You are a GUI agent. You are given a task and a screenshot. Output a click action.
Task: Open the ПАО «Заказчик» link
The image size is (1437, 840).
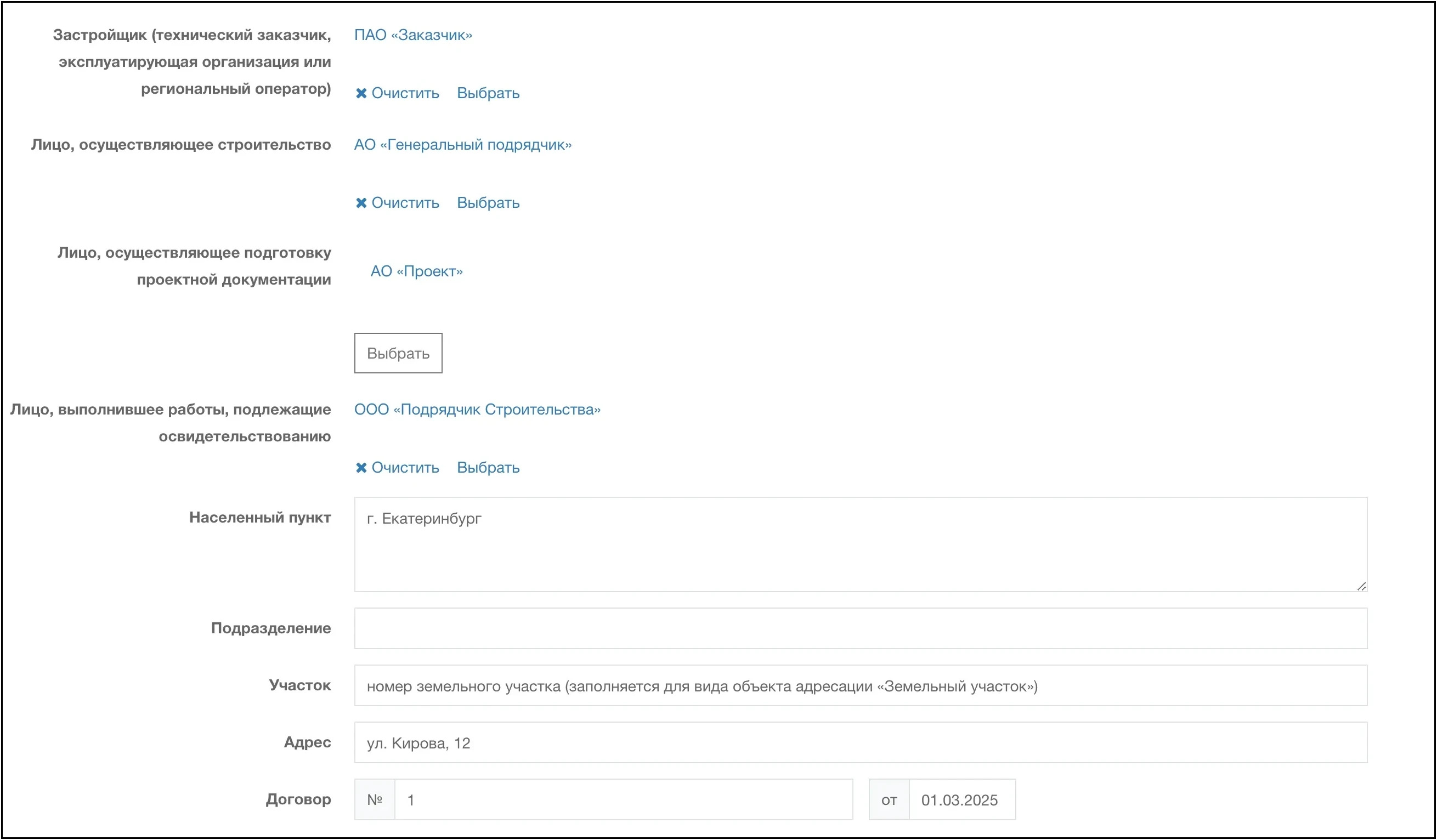coord(413,35)
